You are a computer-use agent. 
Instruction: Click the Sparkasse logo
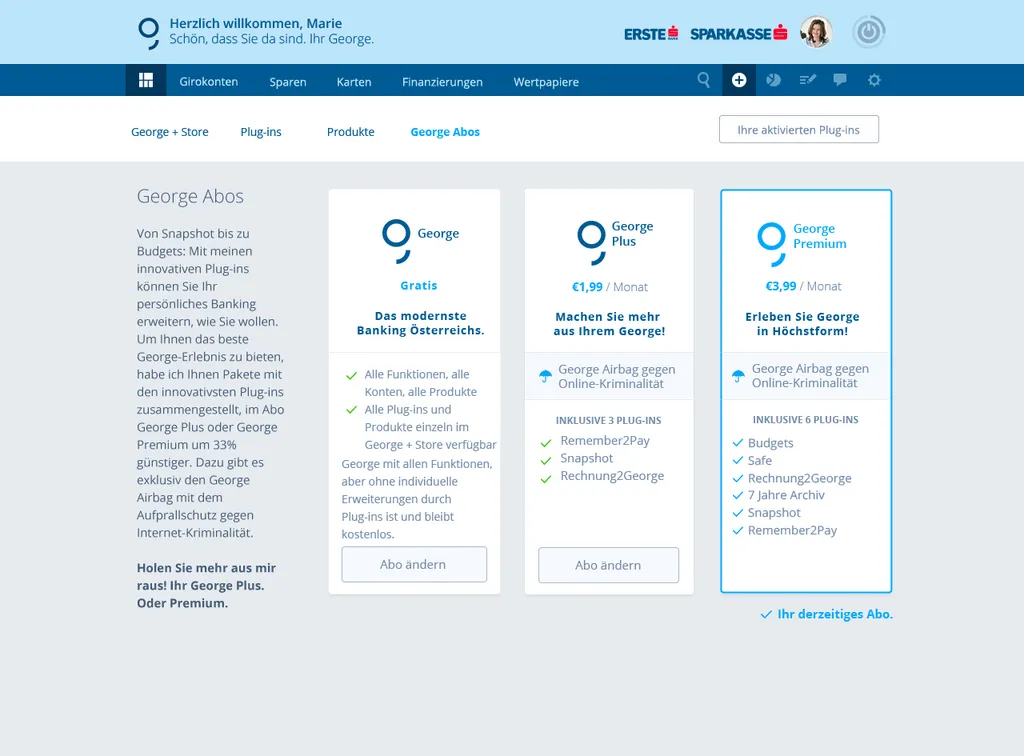(739, 33)
